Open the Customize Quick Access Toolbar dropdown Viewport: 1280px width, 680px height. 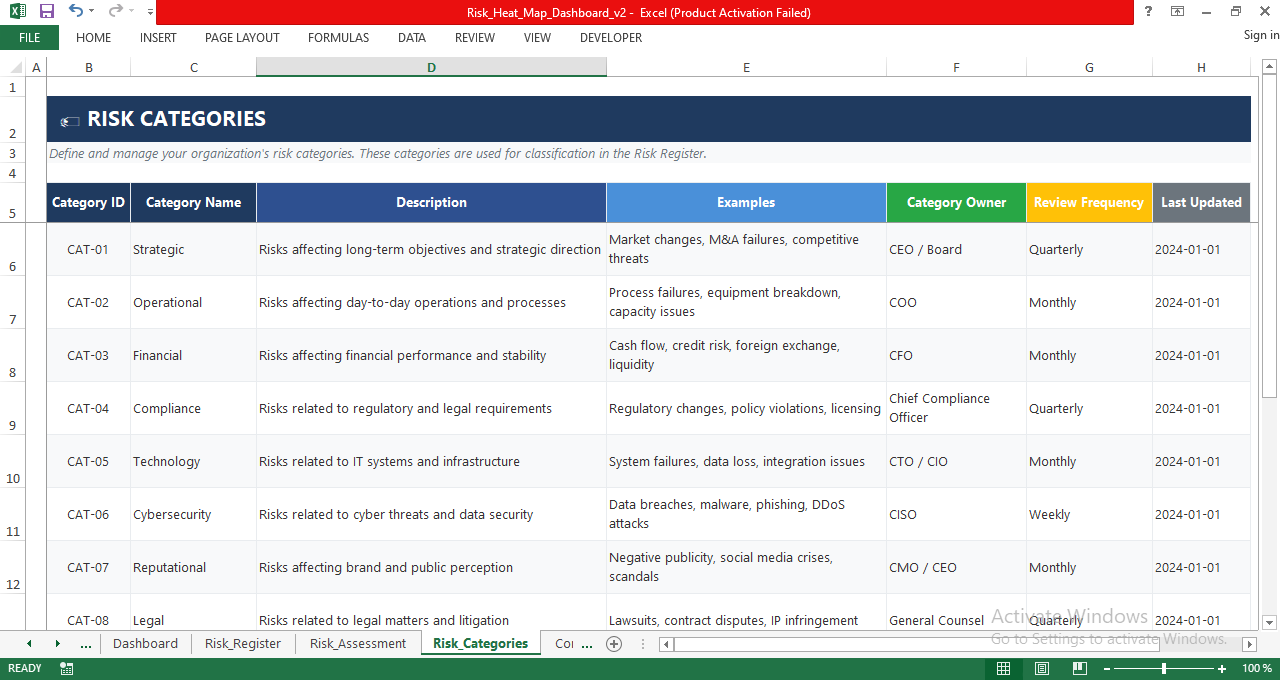(150, 12)
